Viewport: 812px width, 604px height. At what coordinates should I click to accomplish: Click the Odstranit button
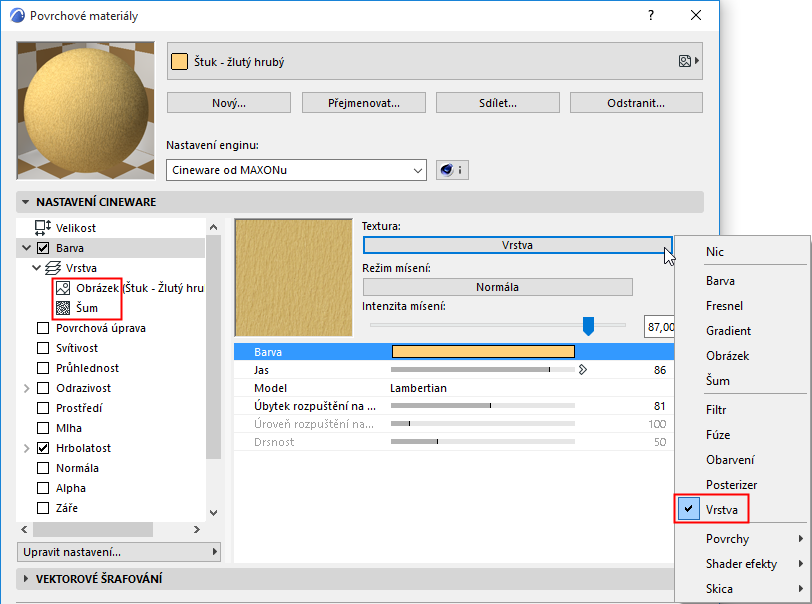(635, 101)
